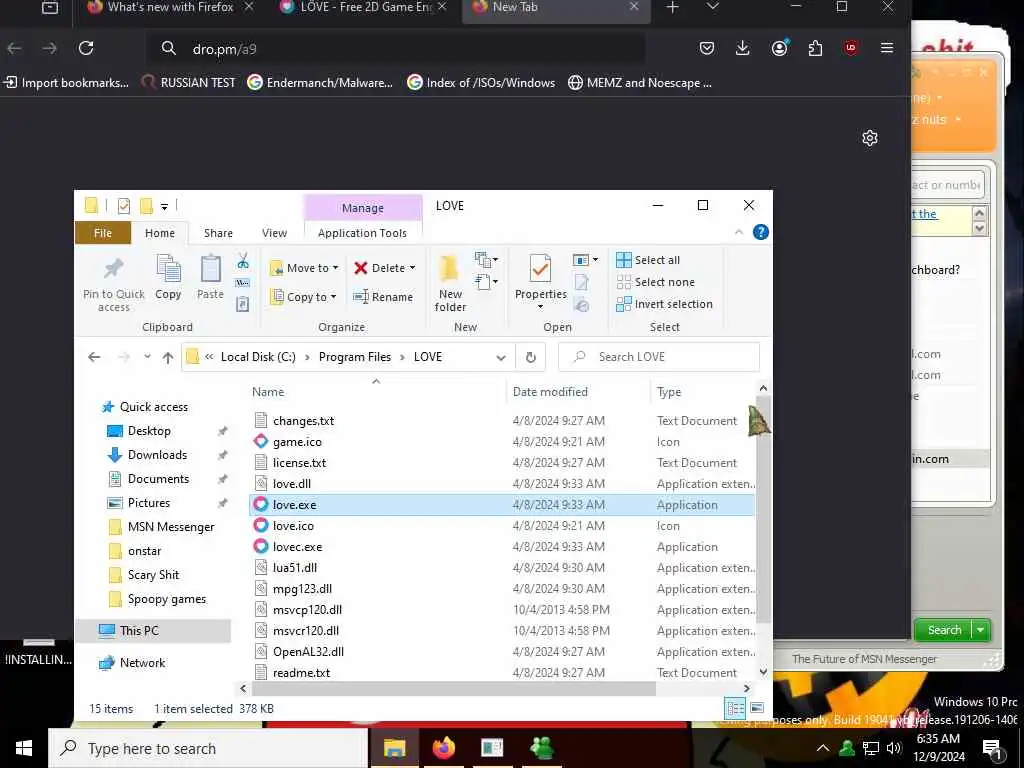Open the Move to dropdown
Screen dimensions: 1024x768
point(304,268)
